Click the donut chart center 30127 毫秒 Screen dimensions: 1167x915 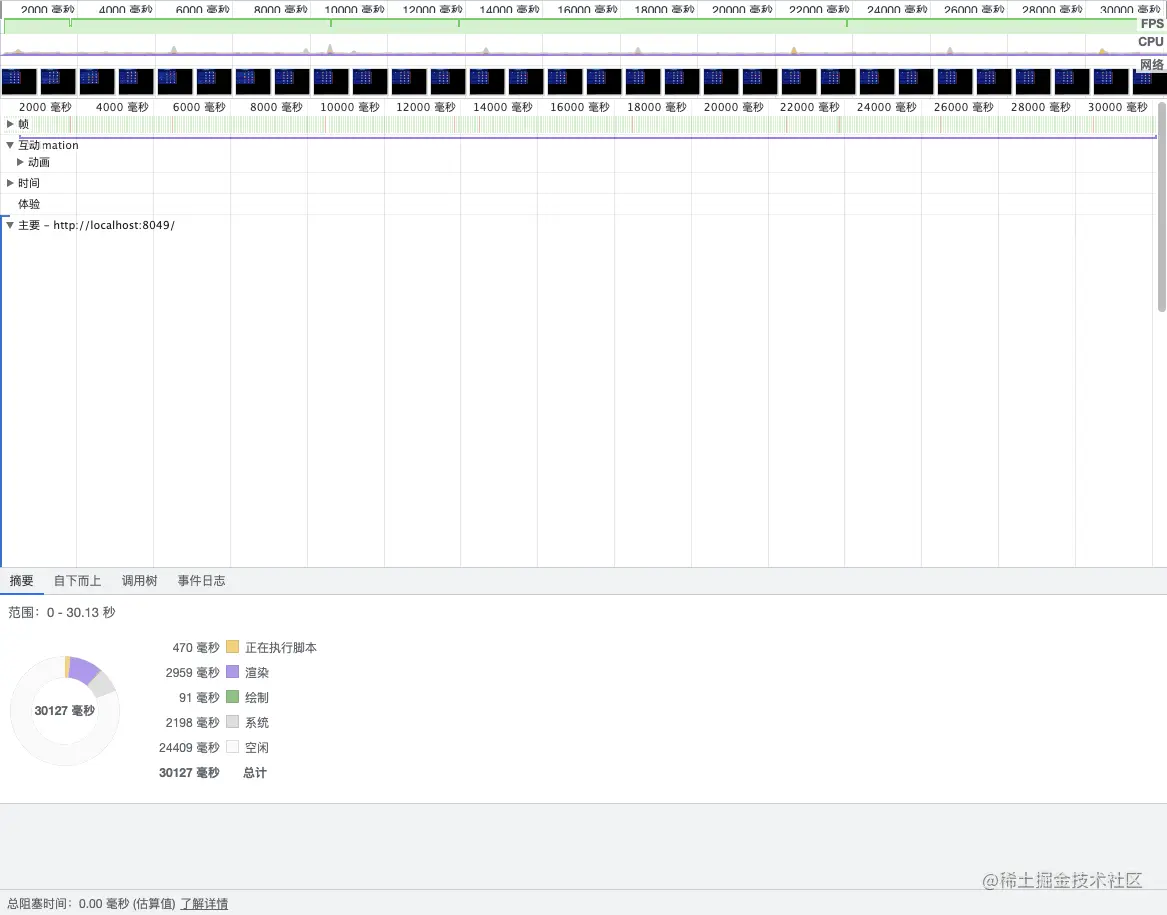pyautogui.click(x=65, y=710)
